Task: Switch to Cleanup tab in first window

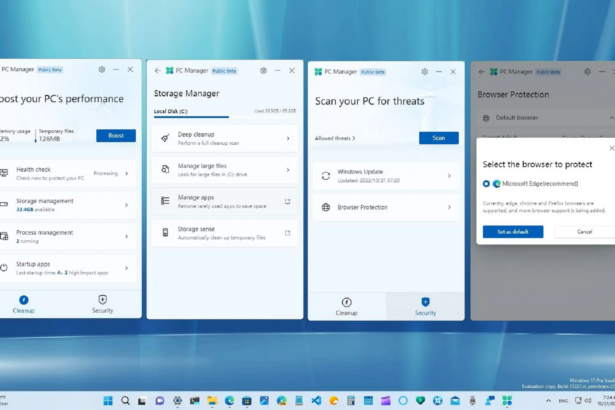Action: tap(24, 304)
